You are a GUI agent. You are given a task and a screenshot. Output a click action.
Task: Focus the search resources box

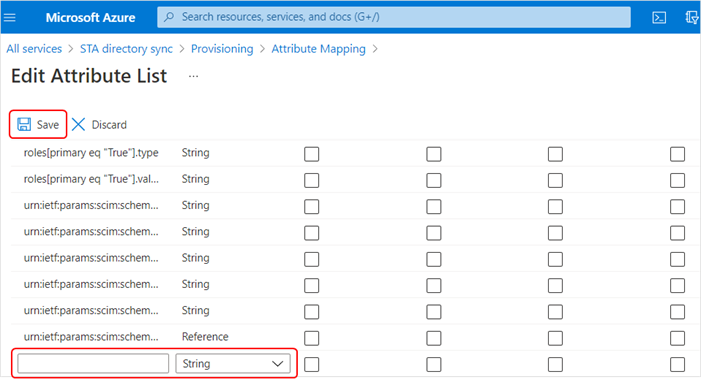[394, 17]
